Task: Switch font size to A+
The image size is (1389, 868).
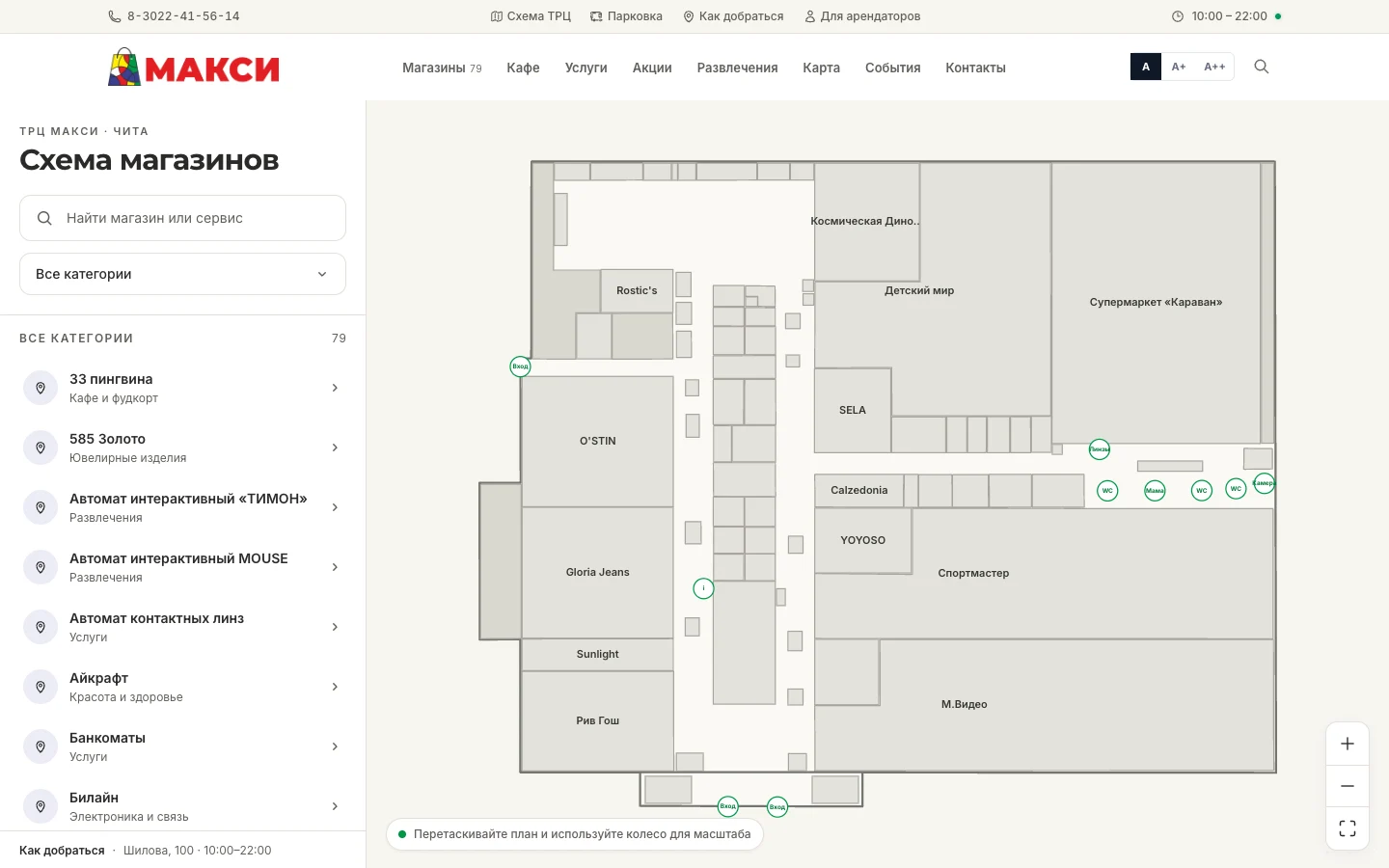Action: [x=1179, y=67]
